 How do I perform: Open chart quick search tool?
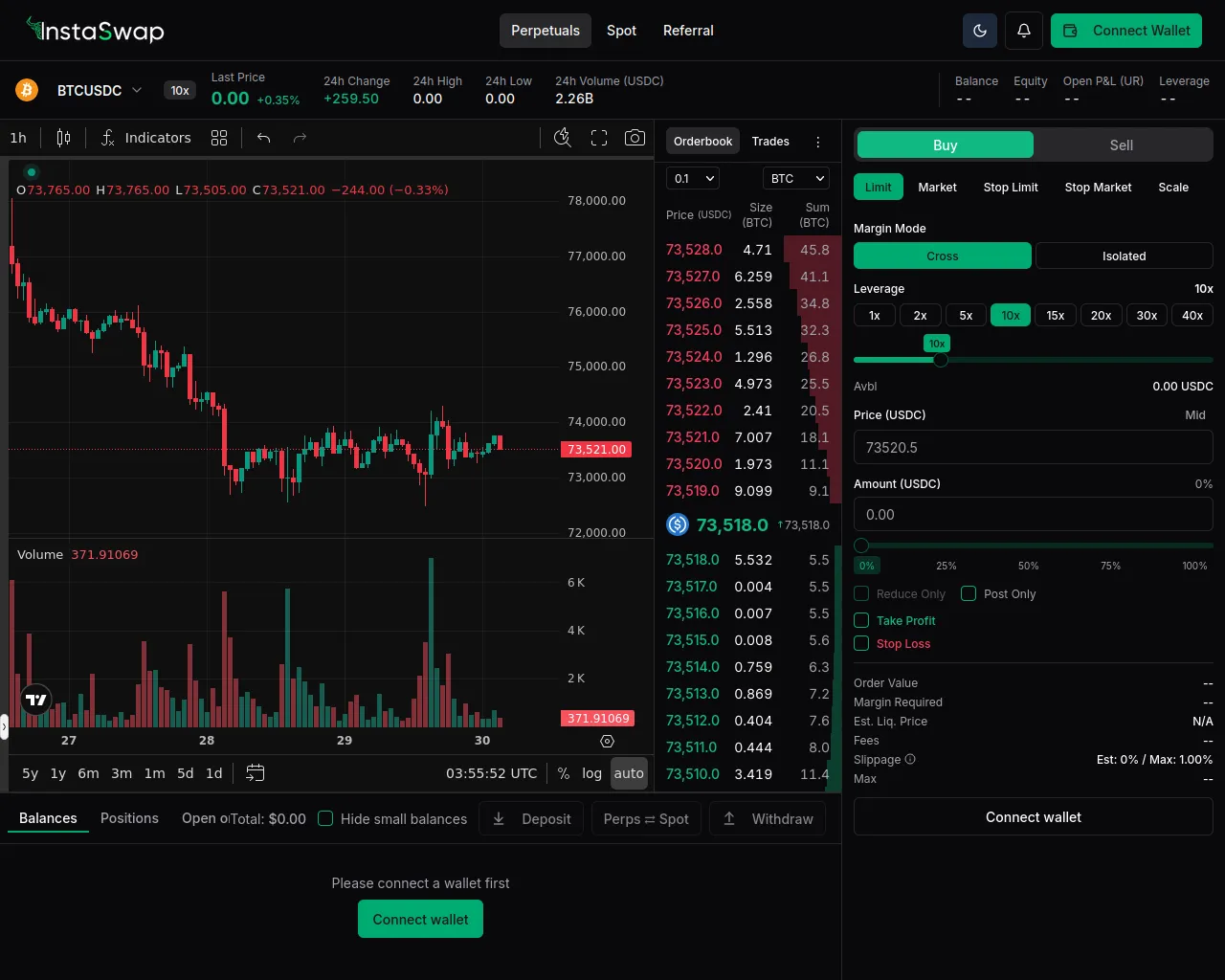563,138
